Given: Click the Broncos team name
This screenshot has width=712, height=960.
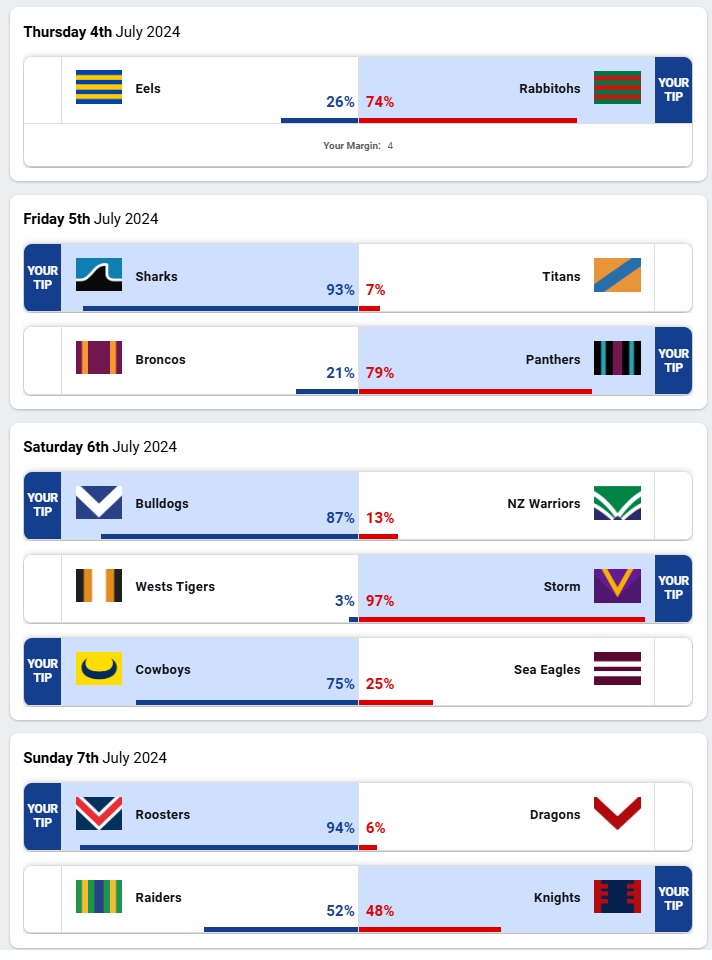Looking at the screenshot, I should click(x=160, y=360).
